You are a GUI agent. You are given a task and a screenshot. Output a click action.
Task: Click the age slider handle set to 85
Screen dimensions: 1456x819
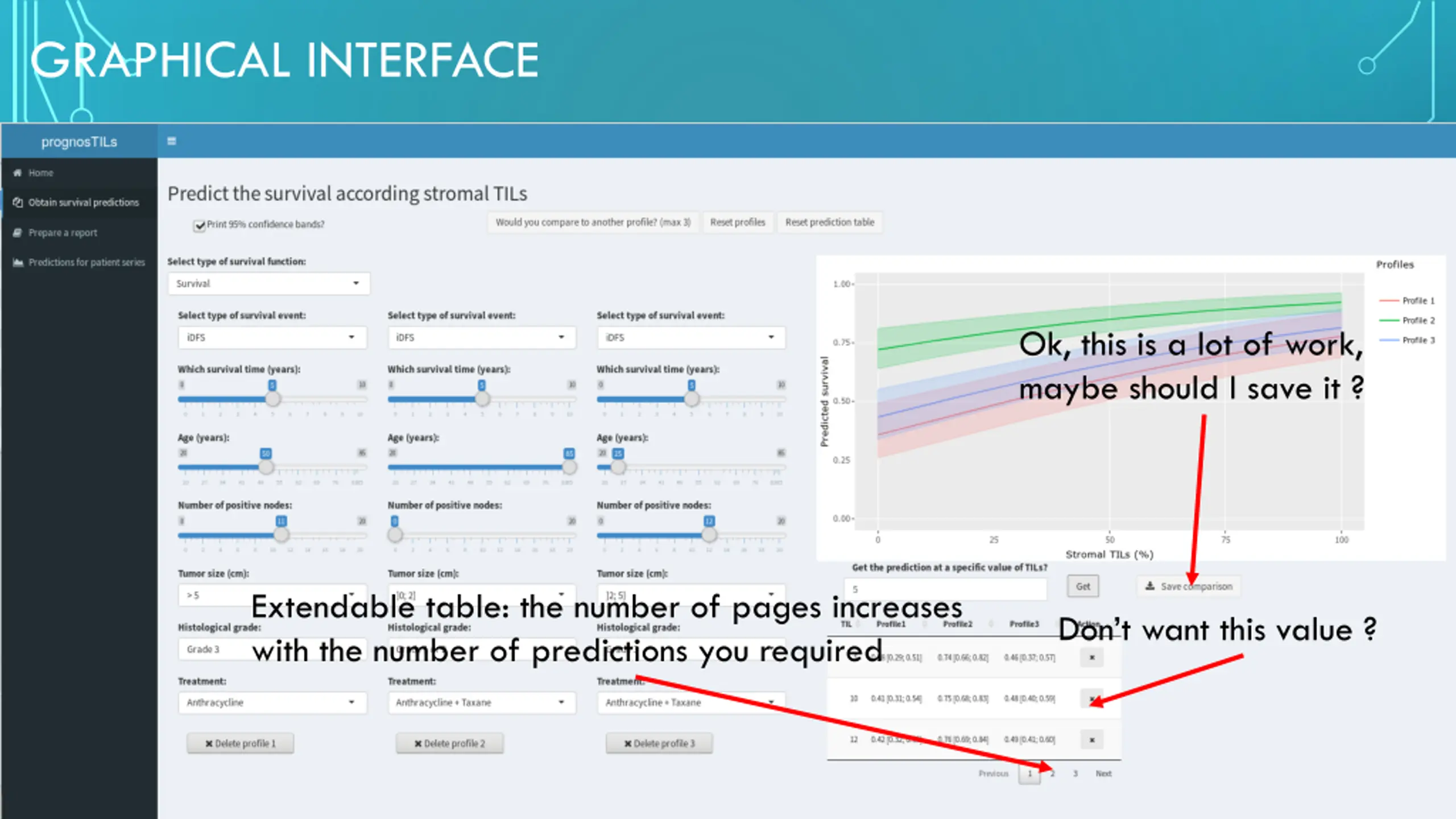pyautogui.click(x=569, y=468)
